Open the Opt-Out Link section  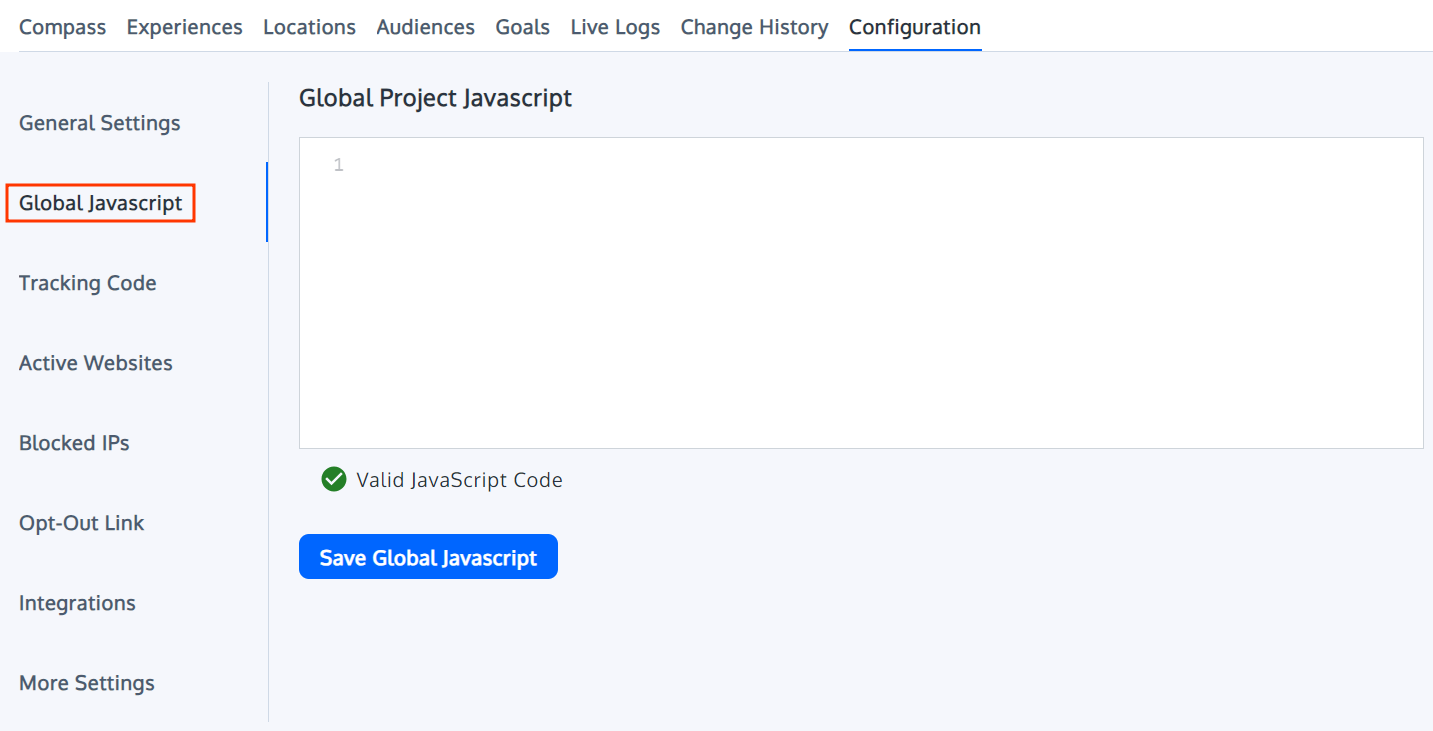tap(81, 522)
